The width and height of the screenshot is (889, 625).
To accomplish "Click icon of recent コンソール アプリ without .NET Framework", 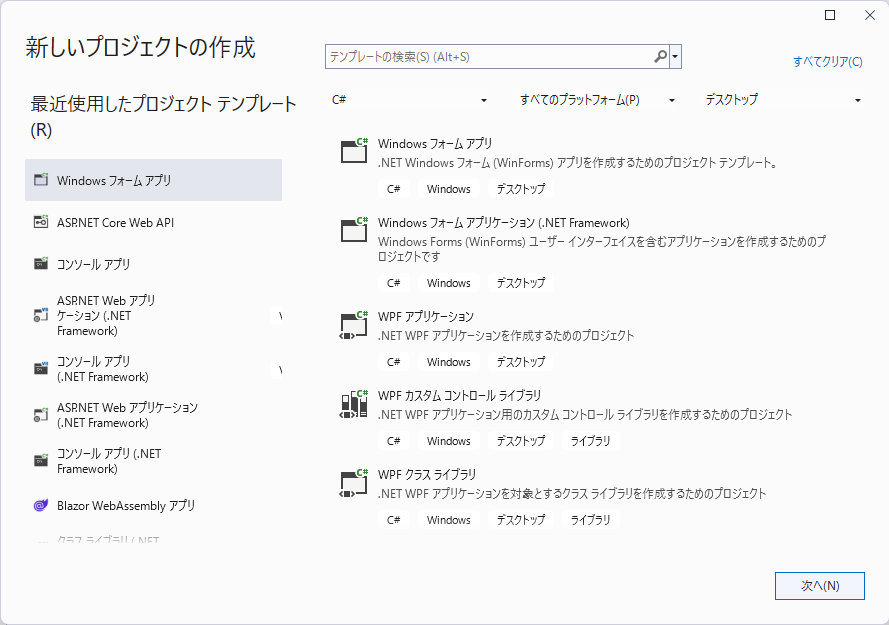I will coord(41,264).
